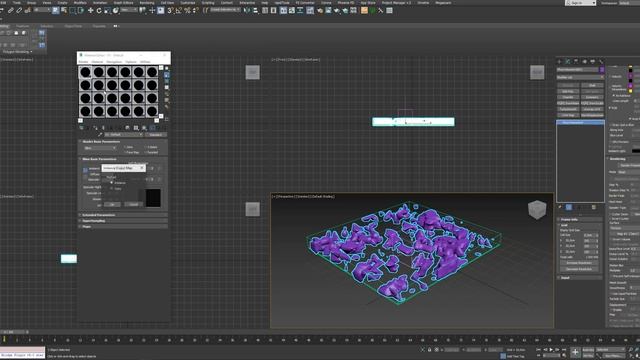Screen dimensions: 640x360
Task: Choose the Select and Scale tool
Action: tap(107, 10)
